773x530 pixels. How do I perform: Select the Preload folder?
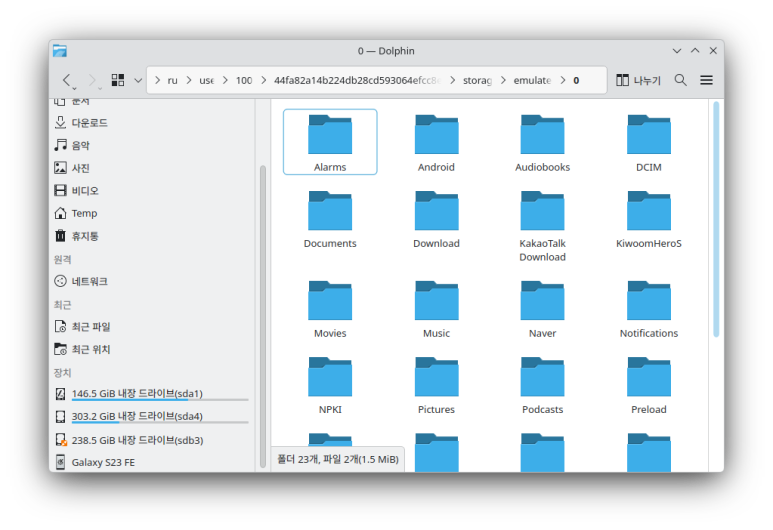point(649,385)
